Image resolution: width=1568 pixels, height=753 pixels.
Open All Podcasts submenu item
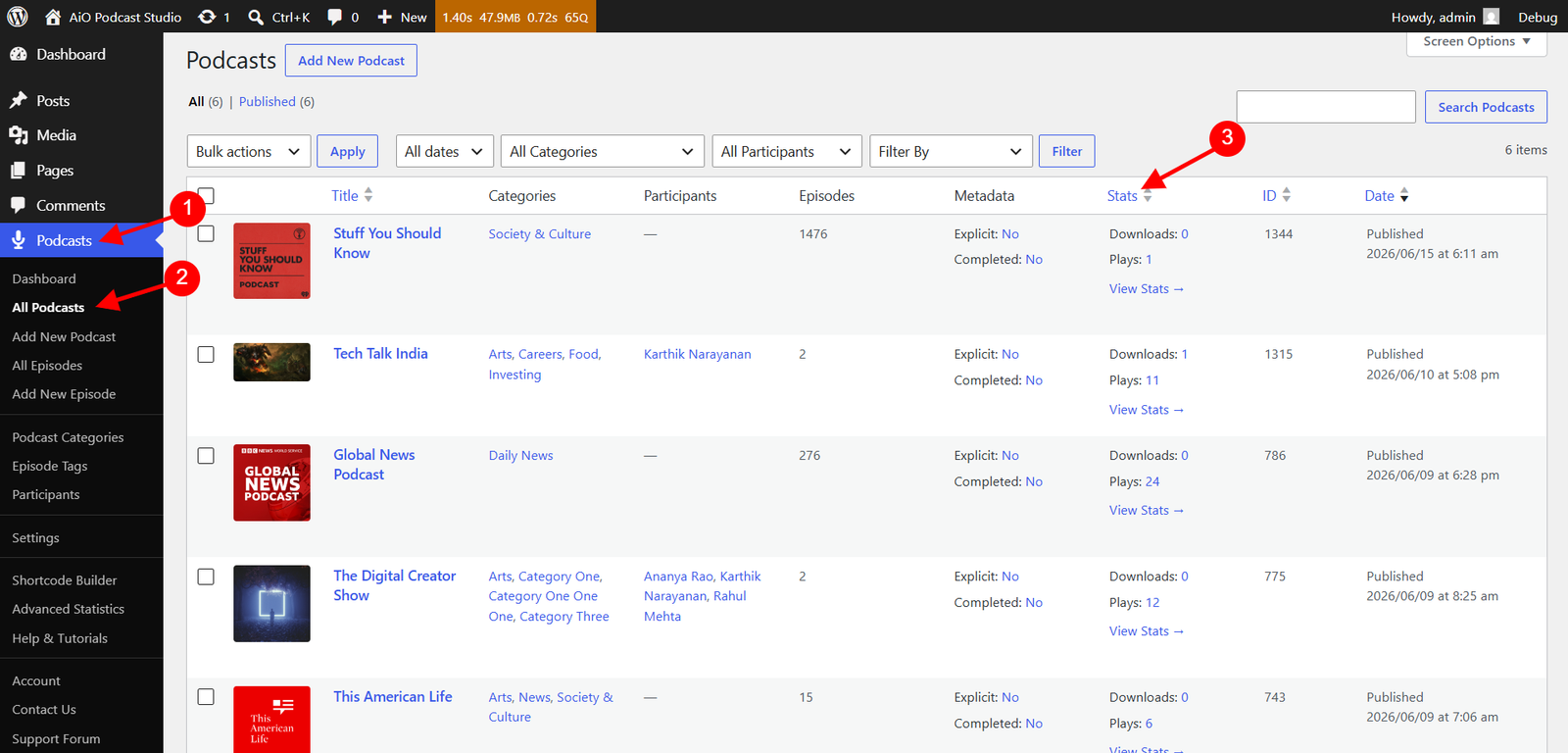tap(48, 307)
